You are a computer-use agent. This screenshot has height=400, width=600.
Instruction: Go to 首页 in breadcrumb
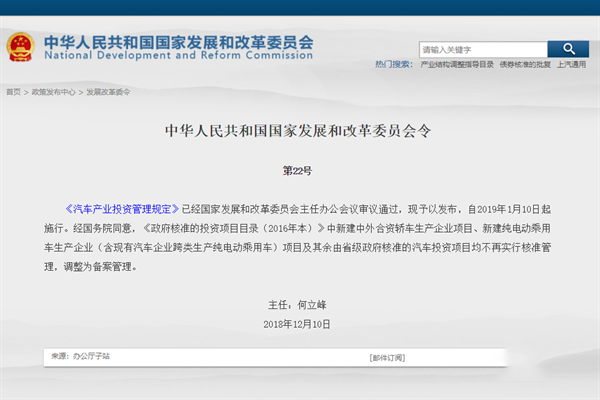(12, 92)
